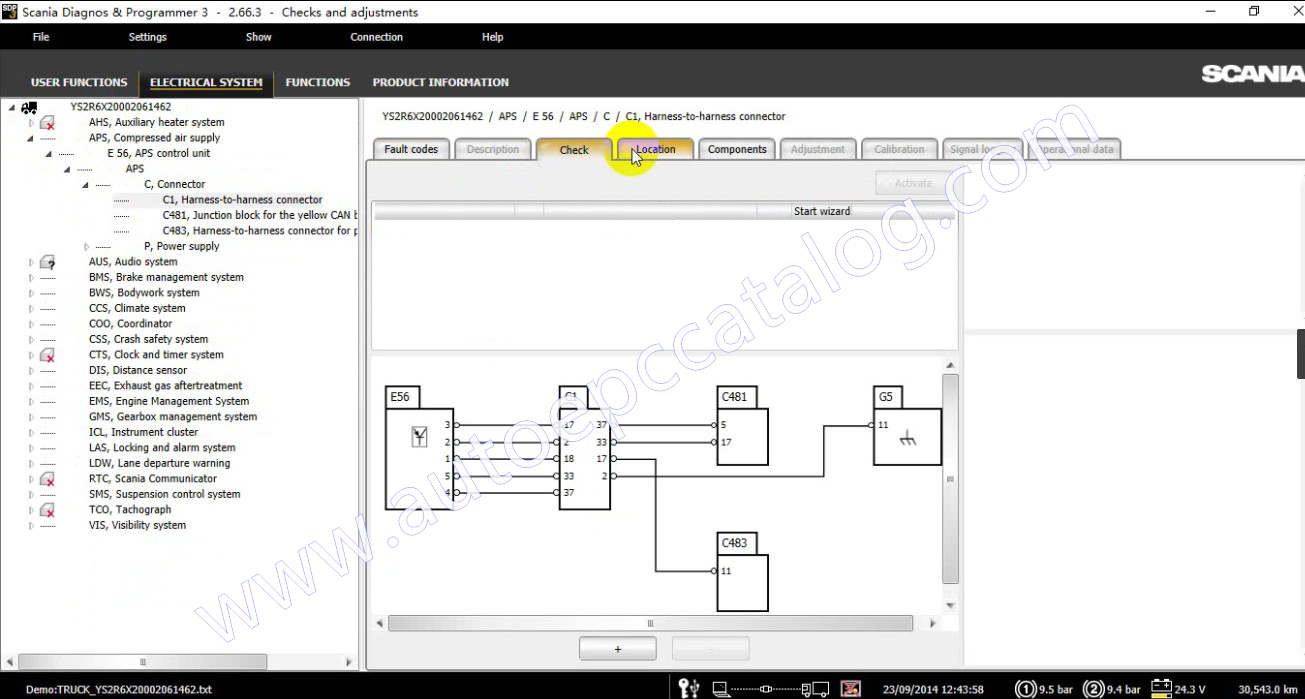Click the E56 label in the wiring diagram
The height and width of the screenshot is (699, 1305).
click(400, 397)
